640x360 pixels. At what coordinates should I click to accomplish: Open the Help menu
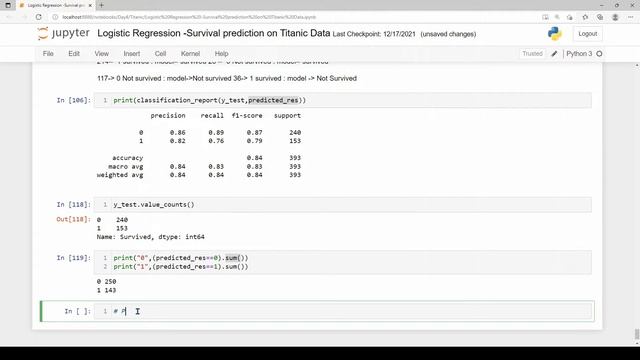click(x=221, y=53)
